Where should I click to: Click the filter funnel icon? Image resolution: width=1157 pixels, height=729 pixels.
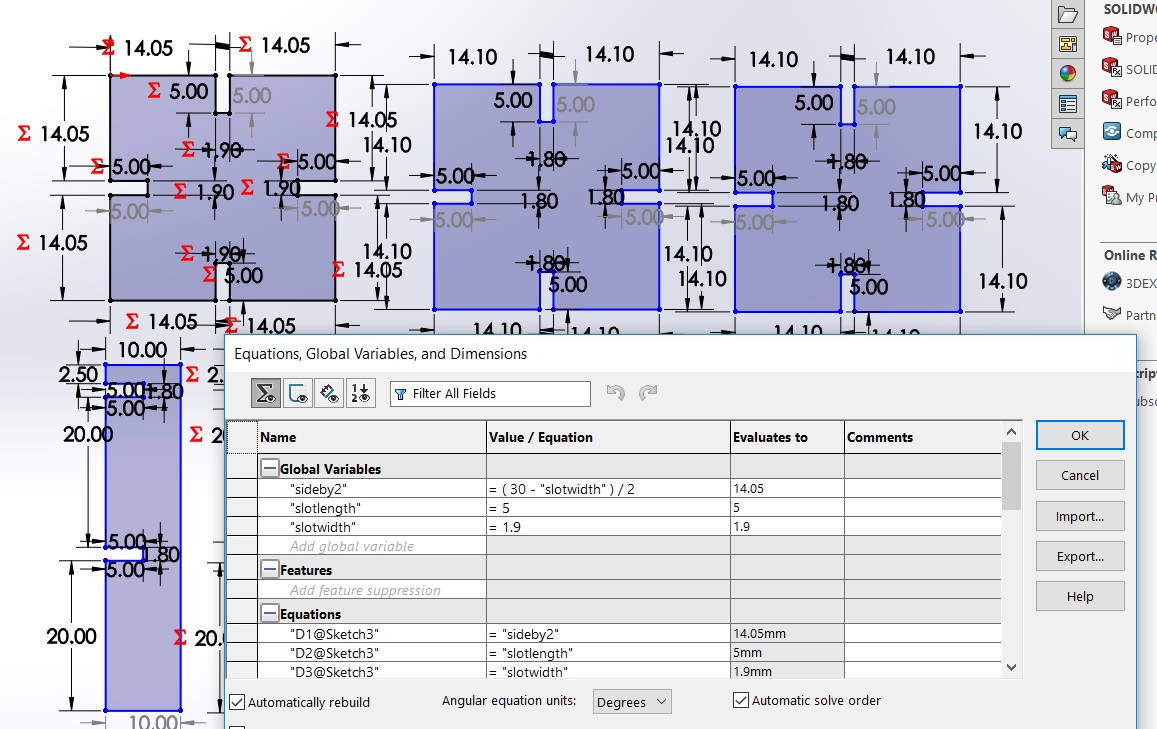coord(401,394)
